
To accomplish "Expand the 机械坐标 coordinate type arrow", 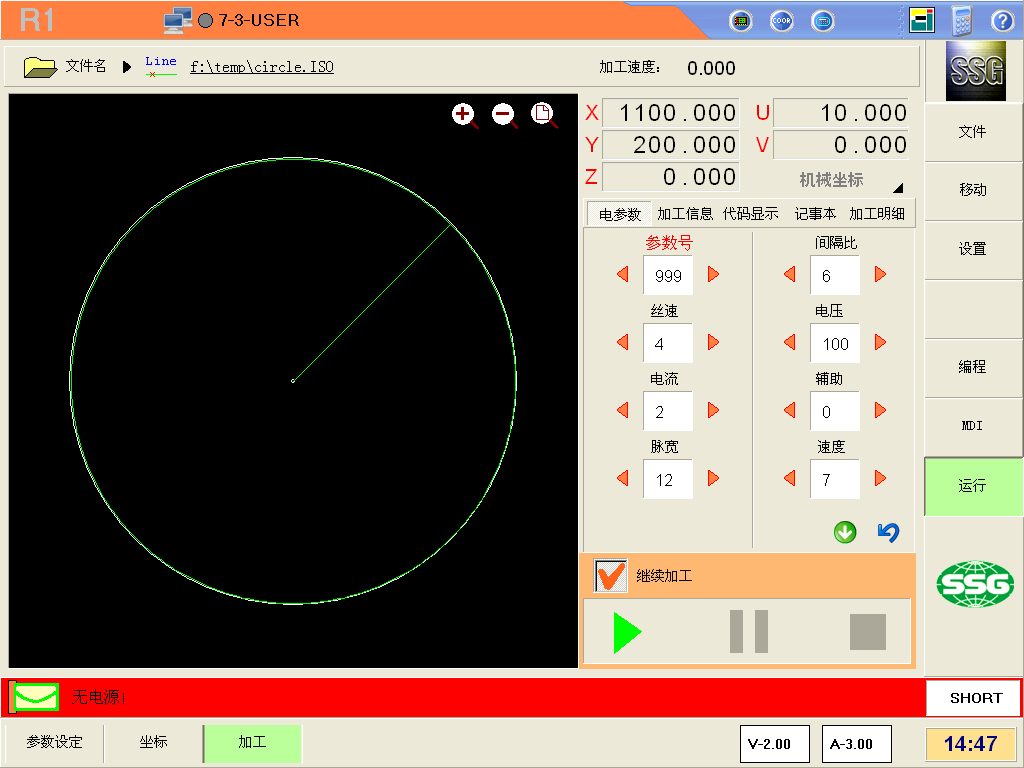I will pos(897,188).
